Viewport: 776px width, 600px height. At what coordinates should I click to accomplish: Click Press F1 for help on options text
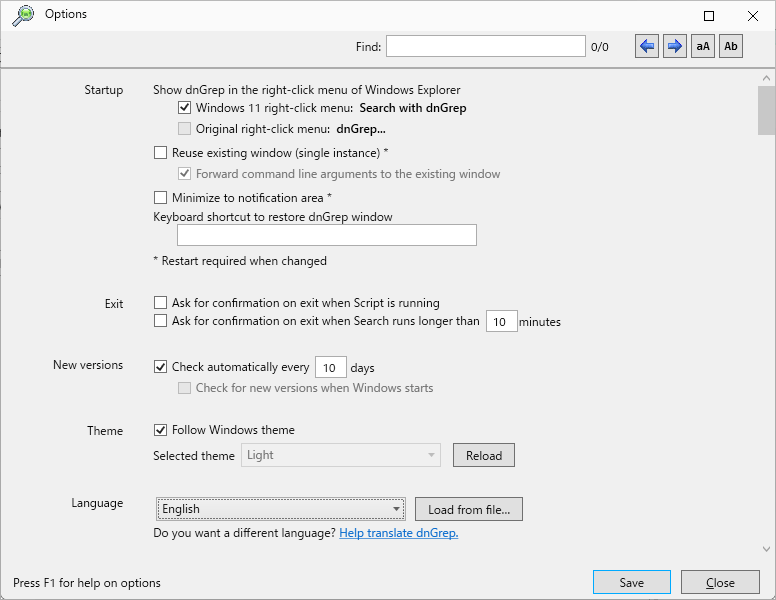click(87, 583)
